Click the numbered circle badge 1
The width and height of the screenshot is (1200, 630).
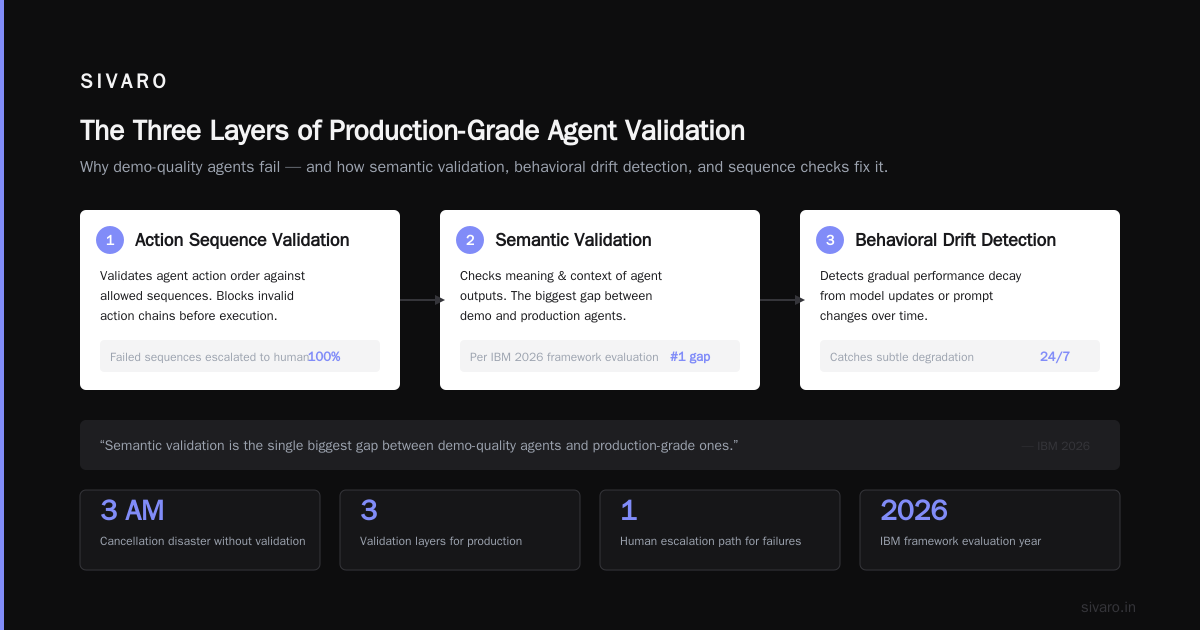click(x=110, y=240)
